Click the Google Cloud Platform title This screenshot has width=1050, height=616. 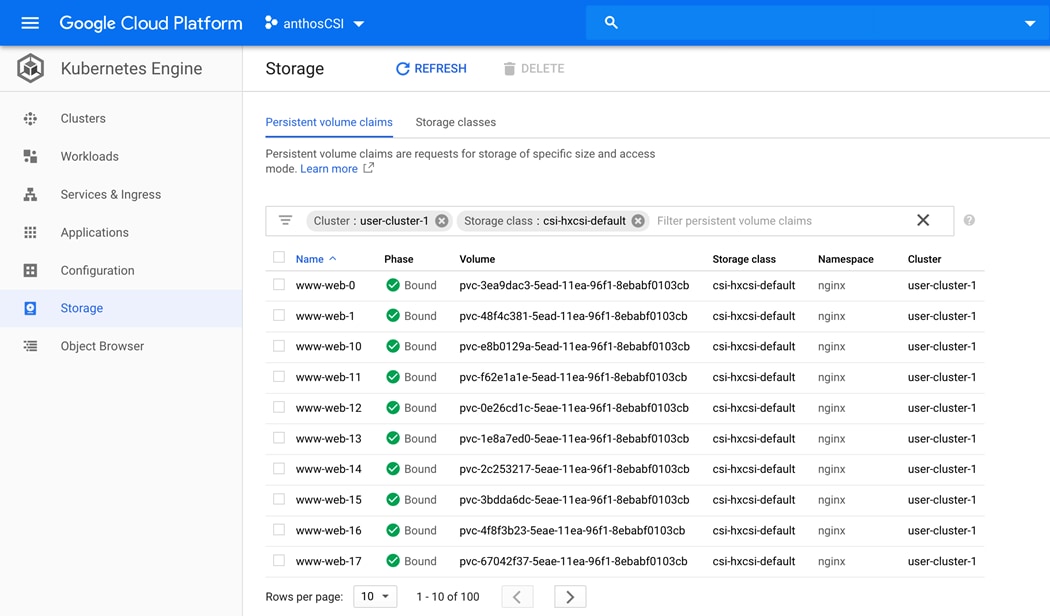point(151,23)
